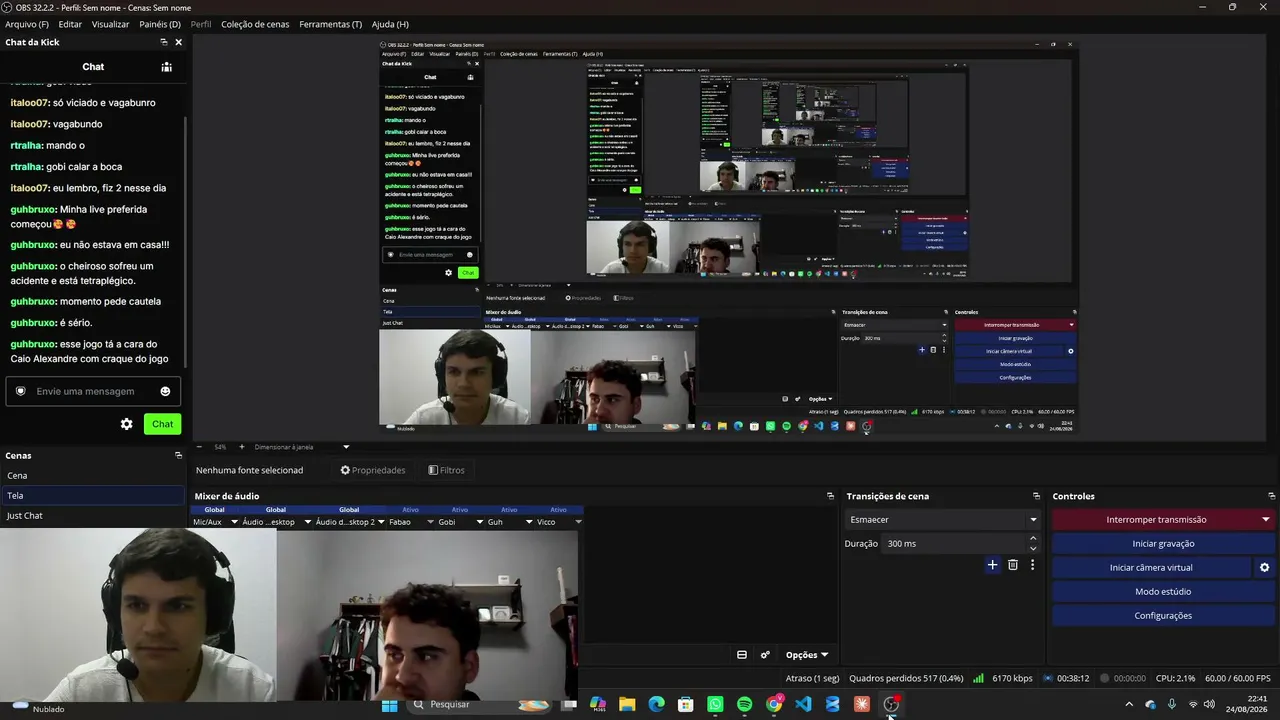Expand Áudio Desktop channel options arrow
The image size is (1280, 720).
tap(306, 522)
